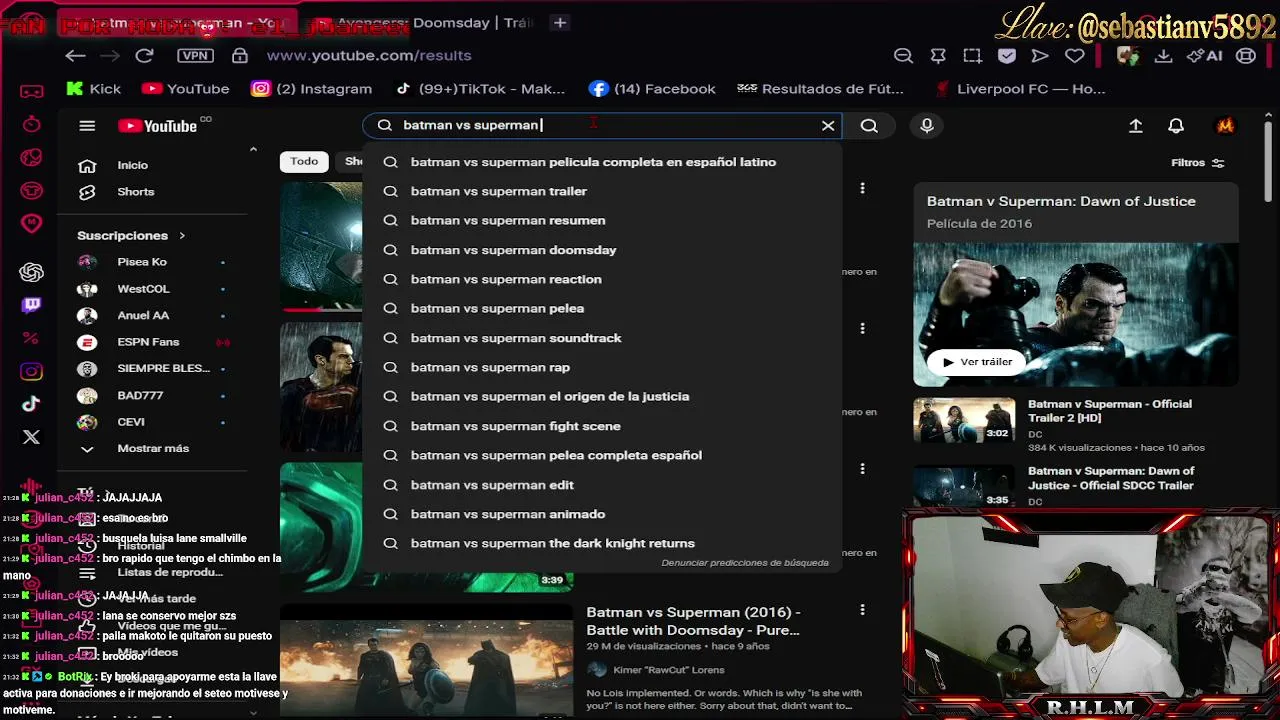This screenshot has height=720, width=1280.
Task: Reload the current page
Action: pos(145,56)
